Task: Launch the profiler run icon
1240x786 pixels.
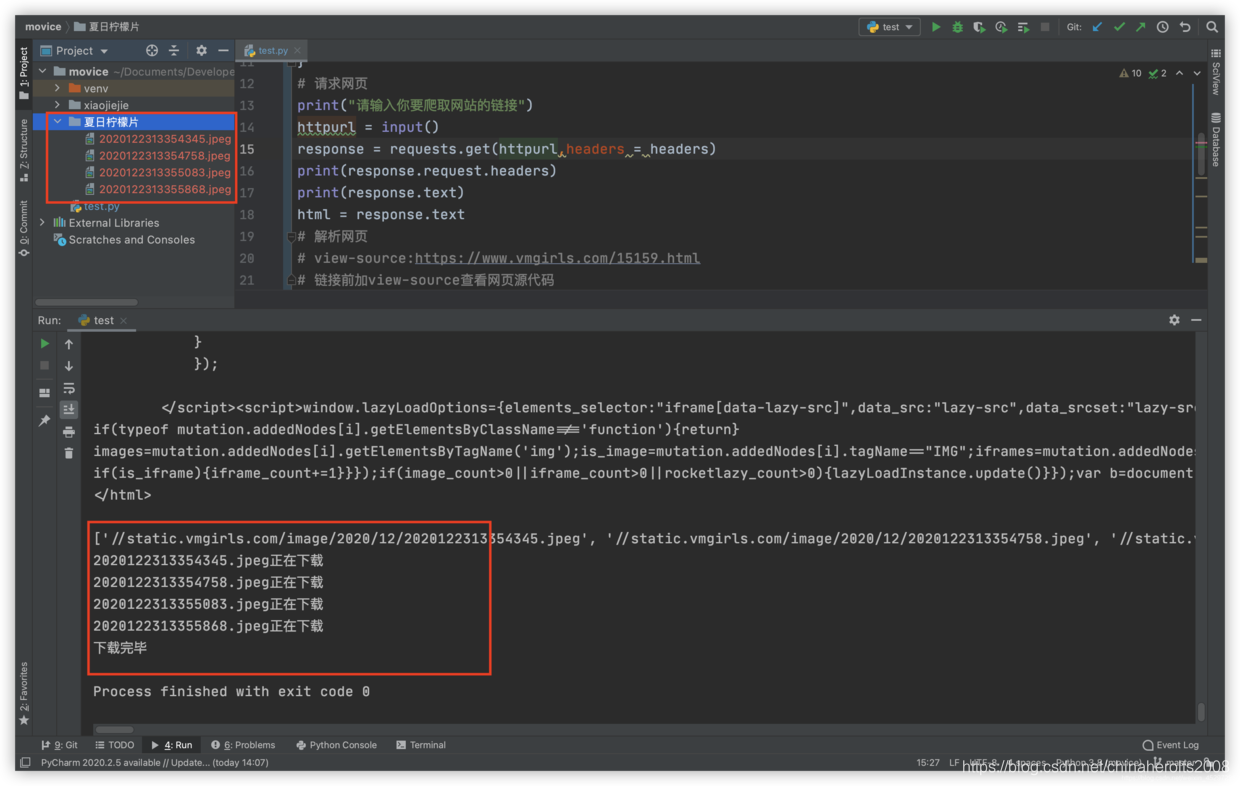Action: (x=1001, y=27)
